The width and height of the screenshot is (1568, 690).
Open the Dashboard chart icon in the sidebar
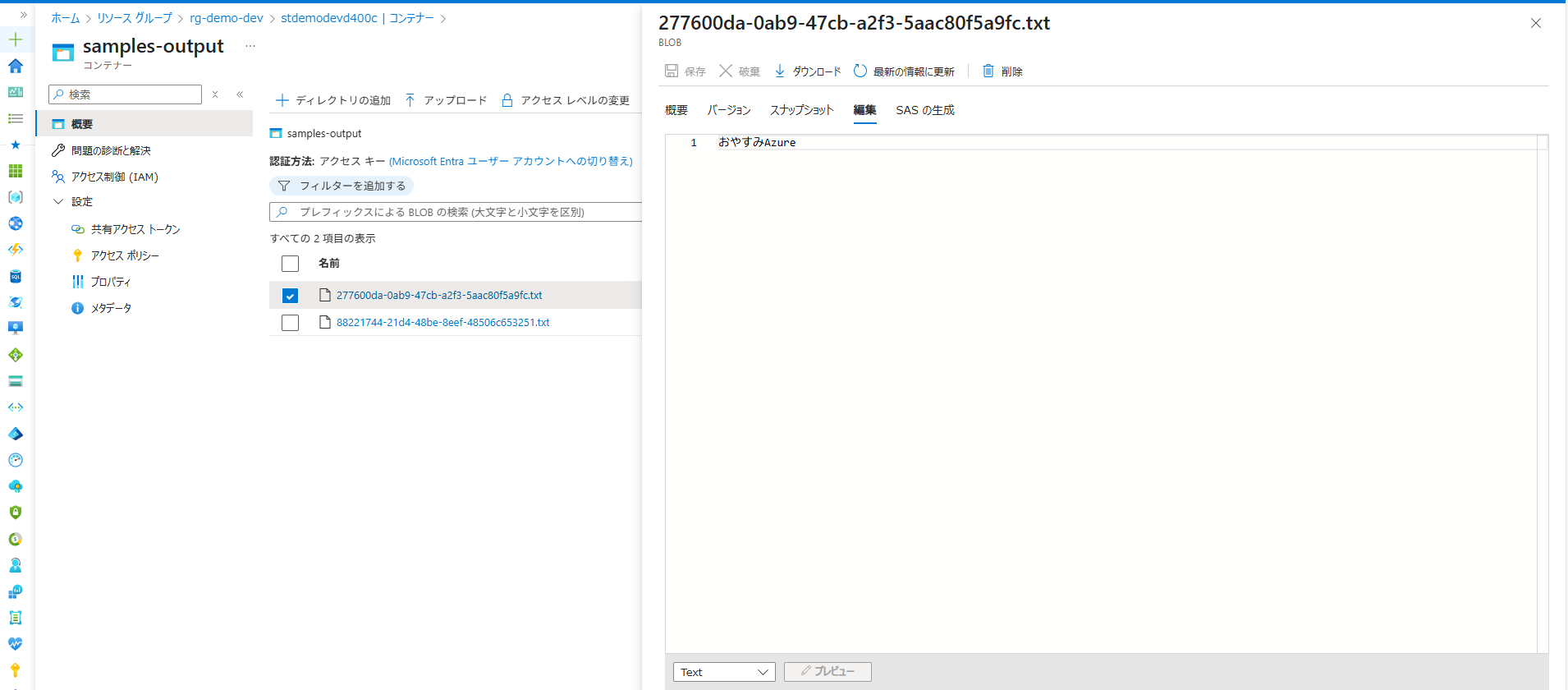point(16,92)
